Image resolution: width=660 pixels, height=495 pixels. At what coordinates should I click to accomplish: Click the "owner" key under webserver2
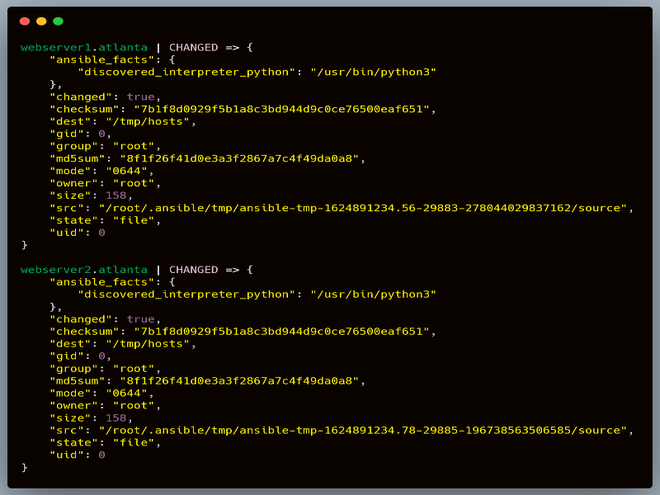tap(74, 405)
